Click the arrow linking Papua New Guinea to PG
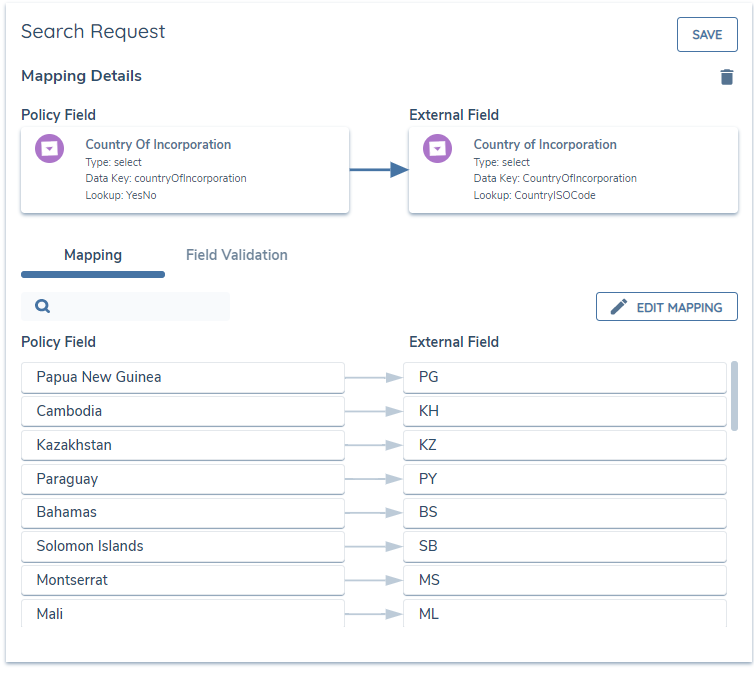The height and width of the screenshot is (679, 754). click(374, 377)
